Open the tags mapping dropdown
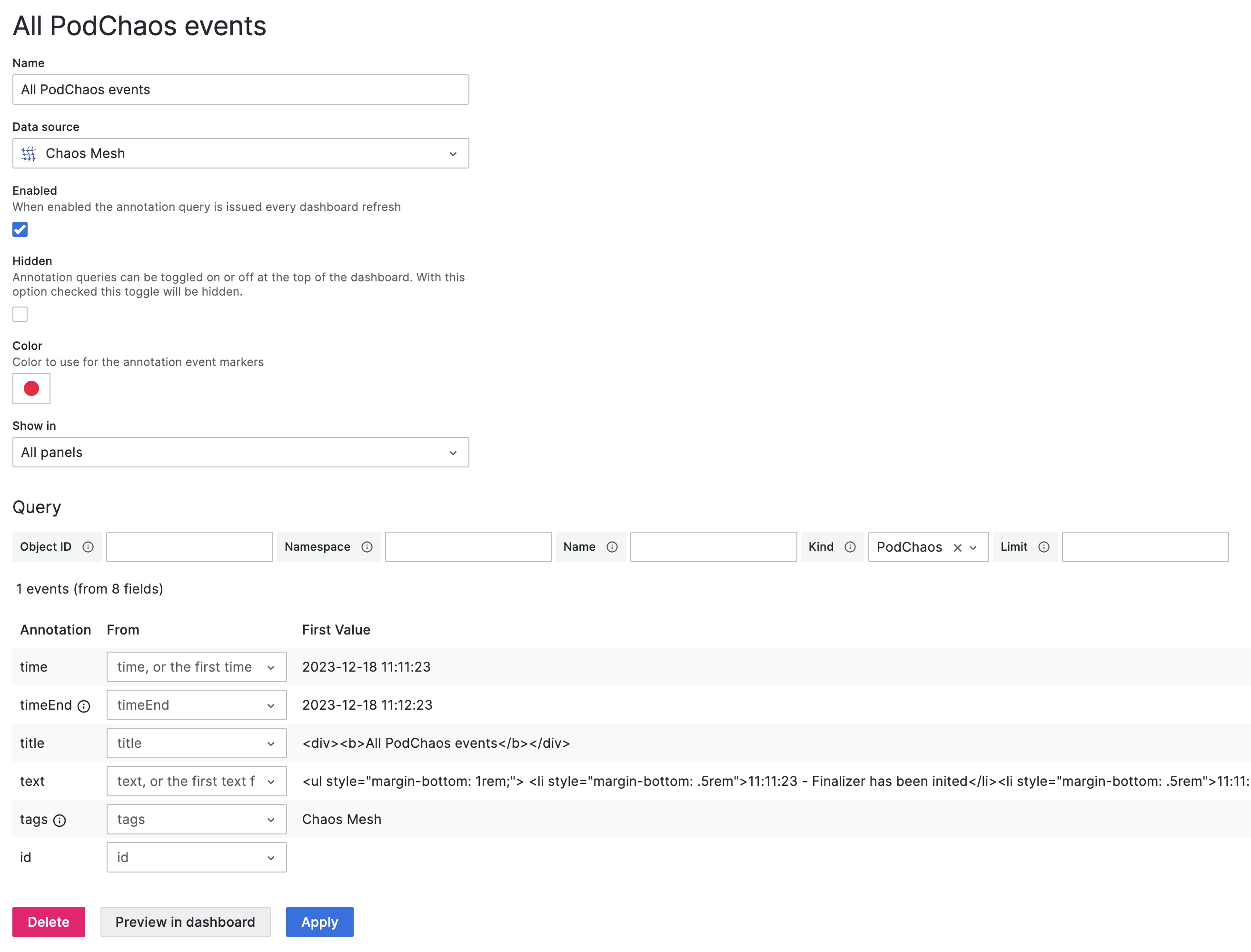 coord(196,819)
